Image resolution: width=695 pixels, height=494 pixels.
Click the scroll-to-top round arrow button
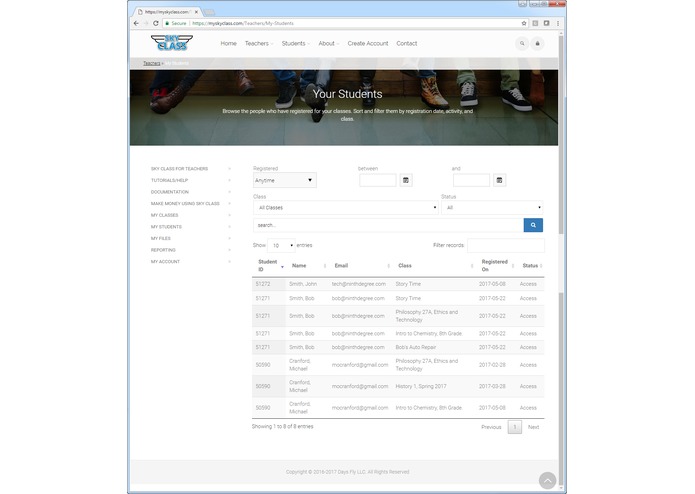547,481
